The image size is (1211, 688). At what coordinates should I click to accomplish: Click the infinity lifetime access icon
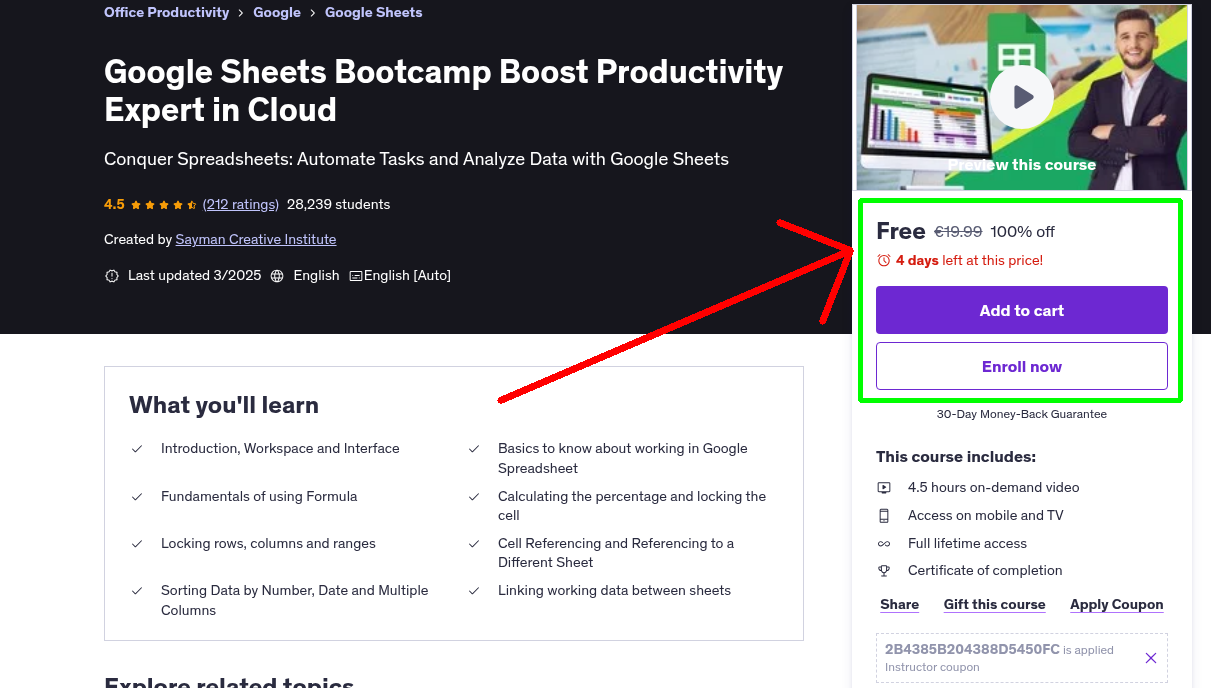point(884,544)
